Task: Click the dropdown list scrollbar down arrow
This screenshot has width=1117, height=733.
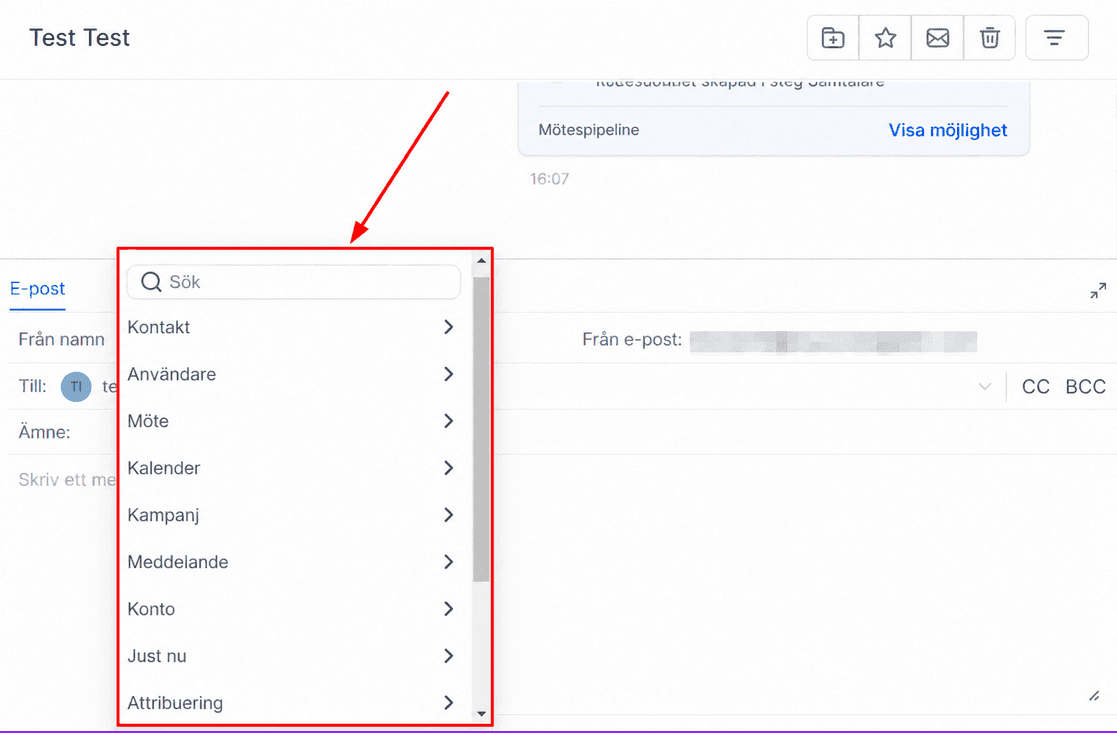Action: point(481,714)
